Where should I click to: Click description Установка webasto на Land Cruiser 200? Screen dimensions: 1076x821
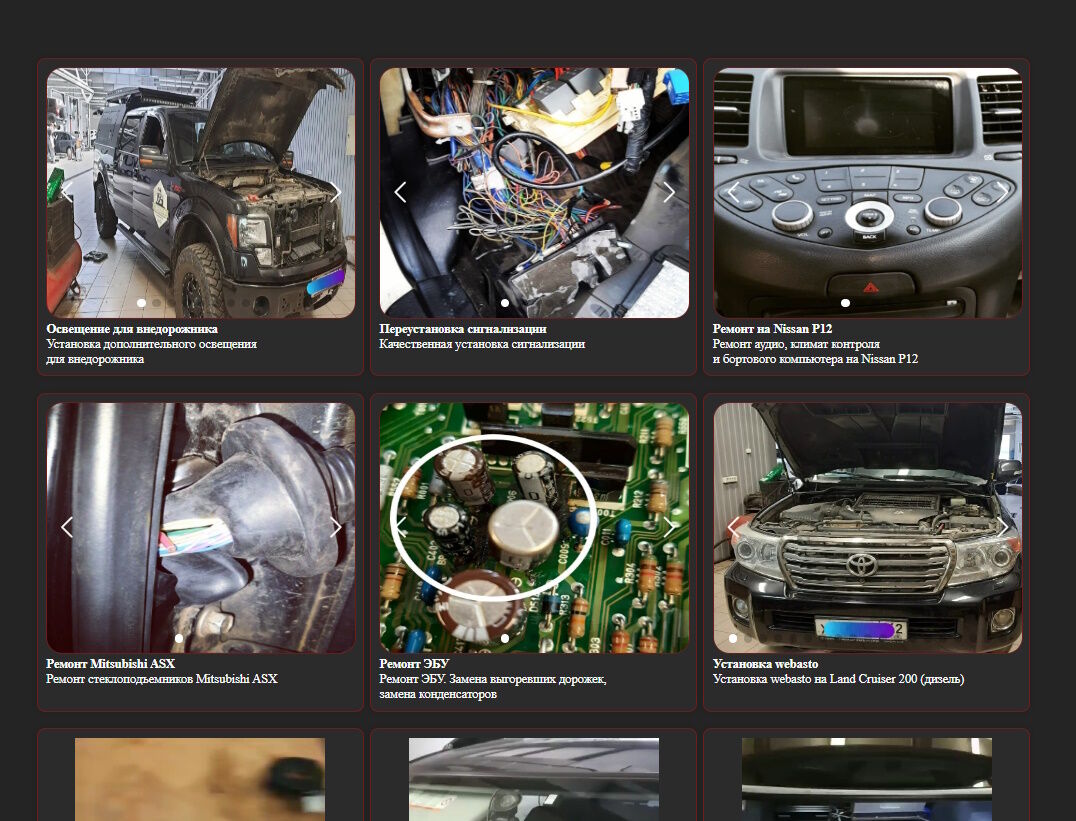pos(839,679)
